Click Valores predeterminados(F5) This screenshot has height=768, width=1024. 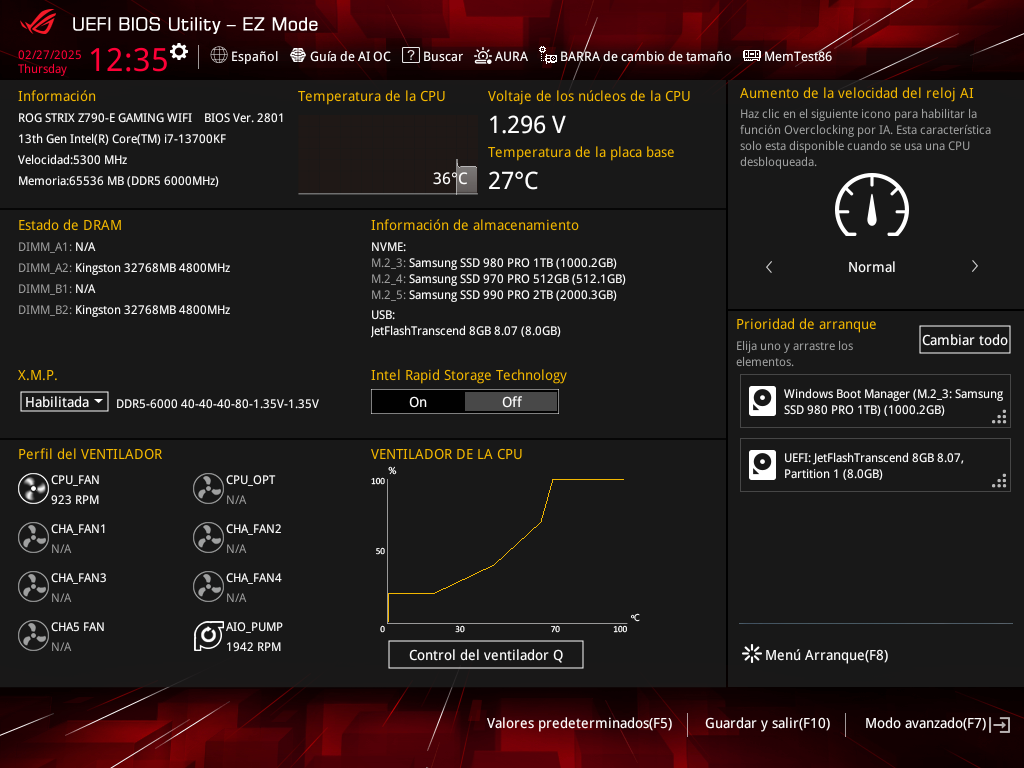pos(579,723)
